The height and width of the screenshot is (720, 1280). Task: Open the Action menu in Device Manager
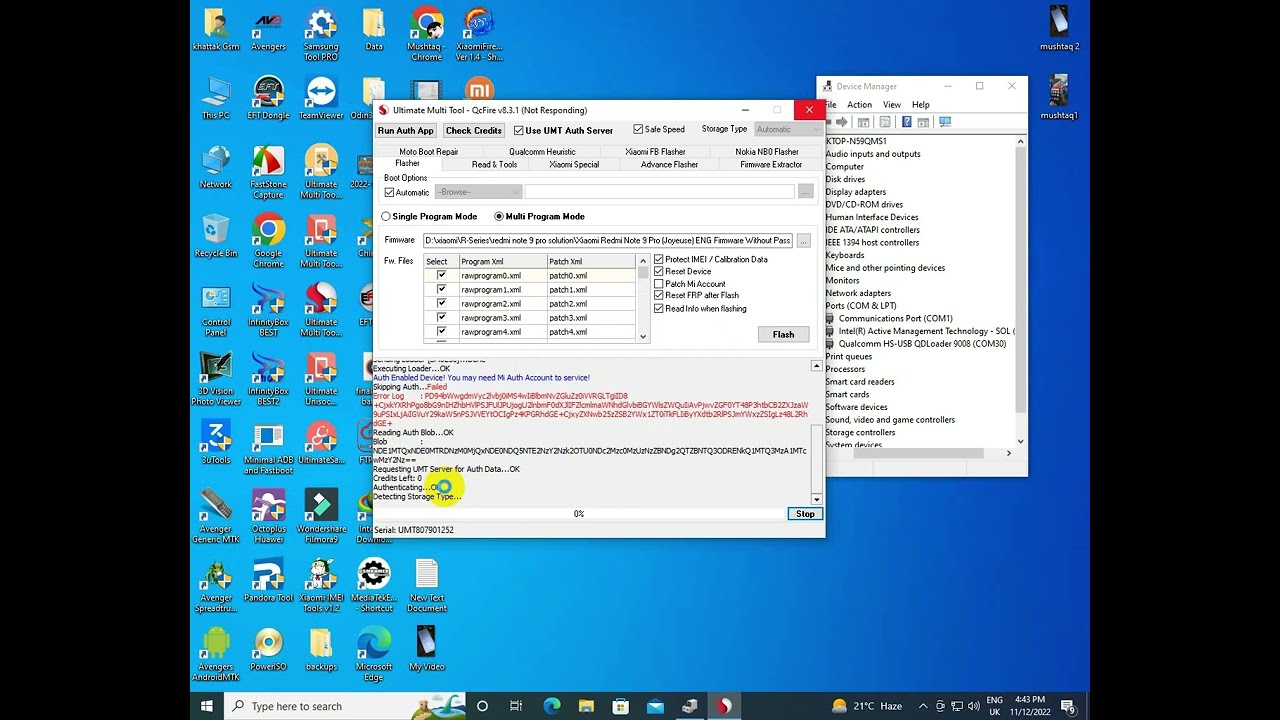tap(859, 105)
